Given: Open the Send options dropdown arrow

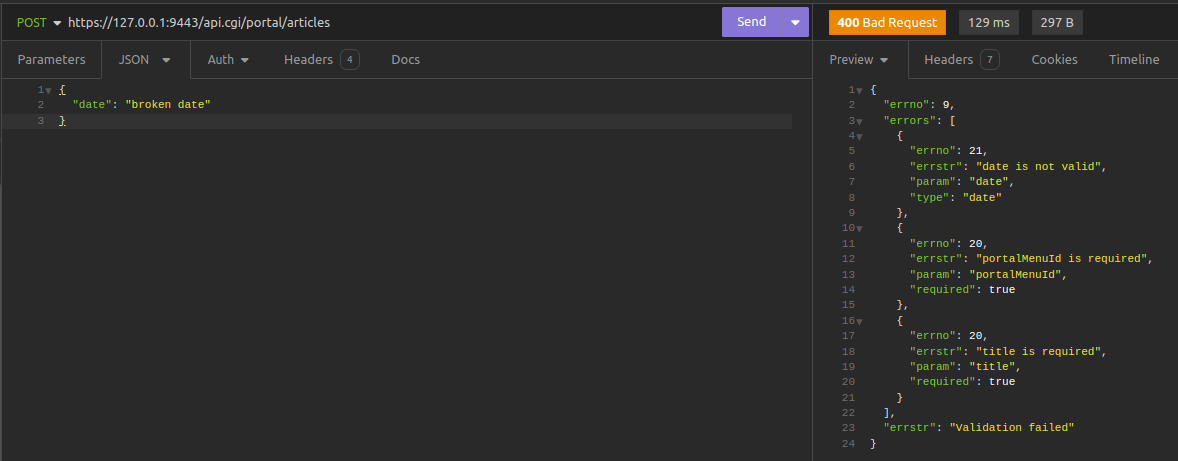Looking at the screenshot, I should [796, 22].
